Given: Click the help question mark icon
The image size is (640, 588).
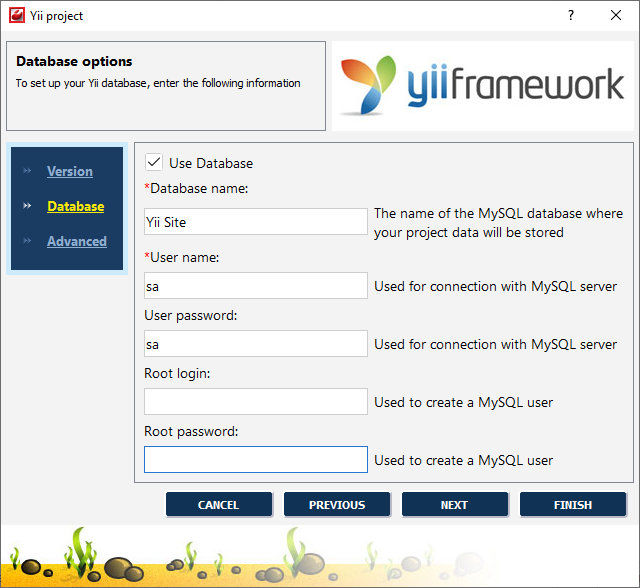Looking at the screenshot, I should [x=571, y=16].
